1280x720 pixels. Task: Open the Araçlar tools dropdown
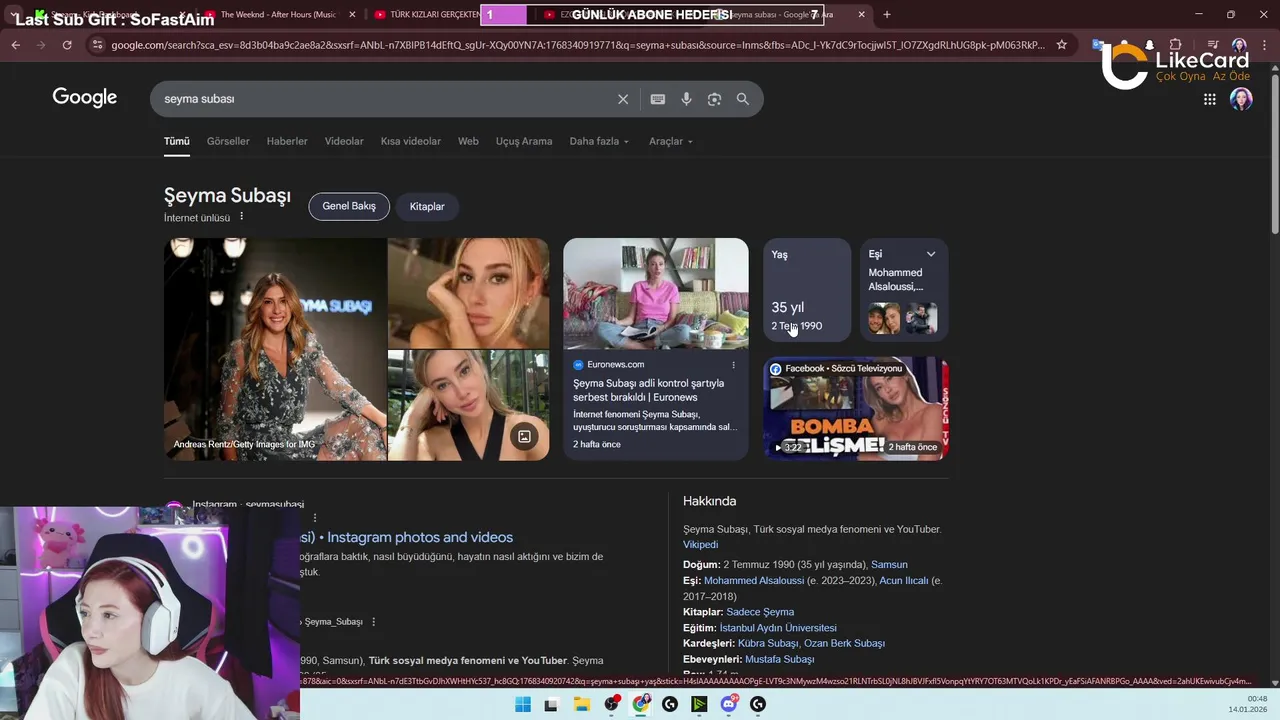point(671,141)
